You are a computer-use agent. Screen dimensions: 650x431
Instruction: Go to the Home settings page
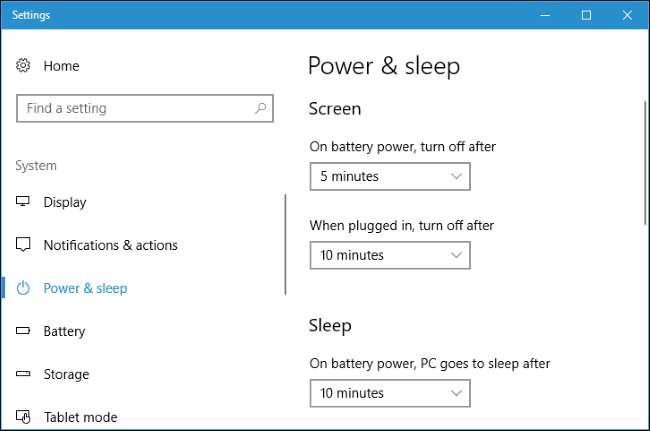point(61,66)
